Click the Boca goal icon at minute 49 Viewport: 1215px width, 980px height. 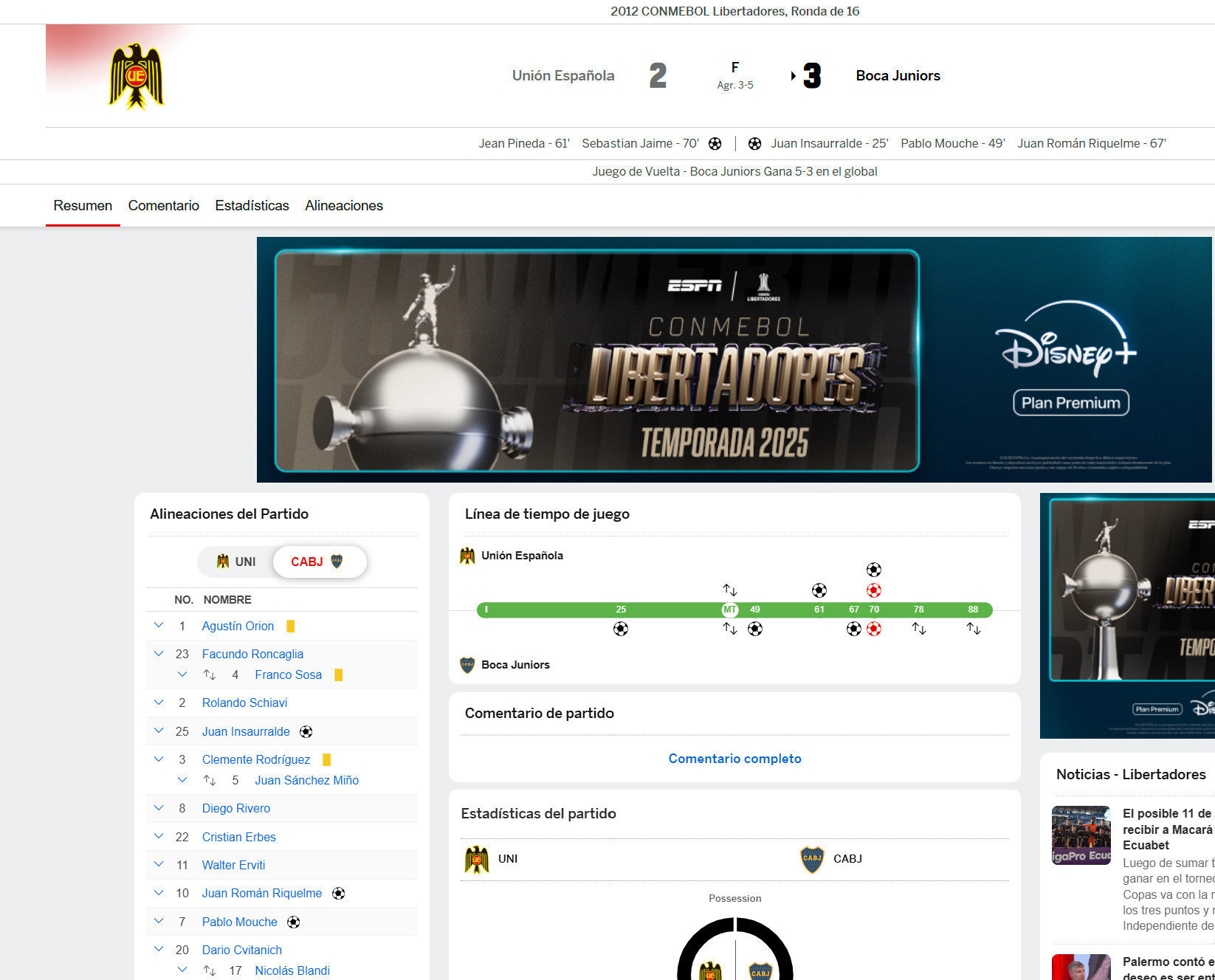coord(755,629)
